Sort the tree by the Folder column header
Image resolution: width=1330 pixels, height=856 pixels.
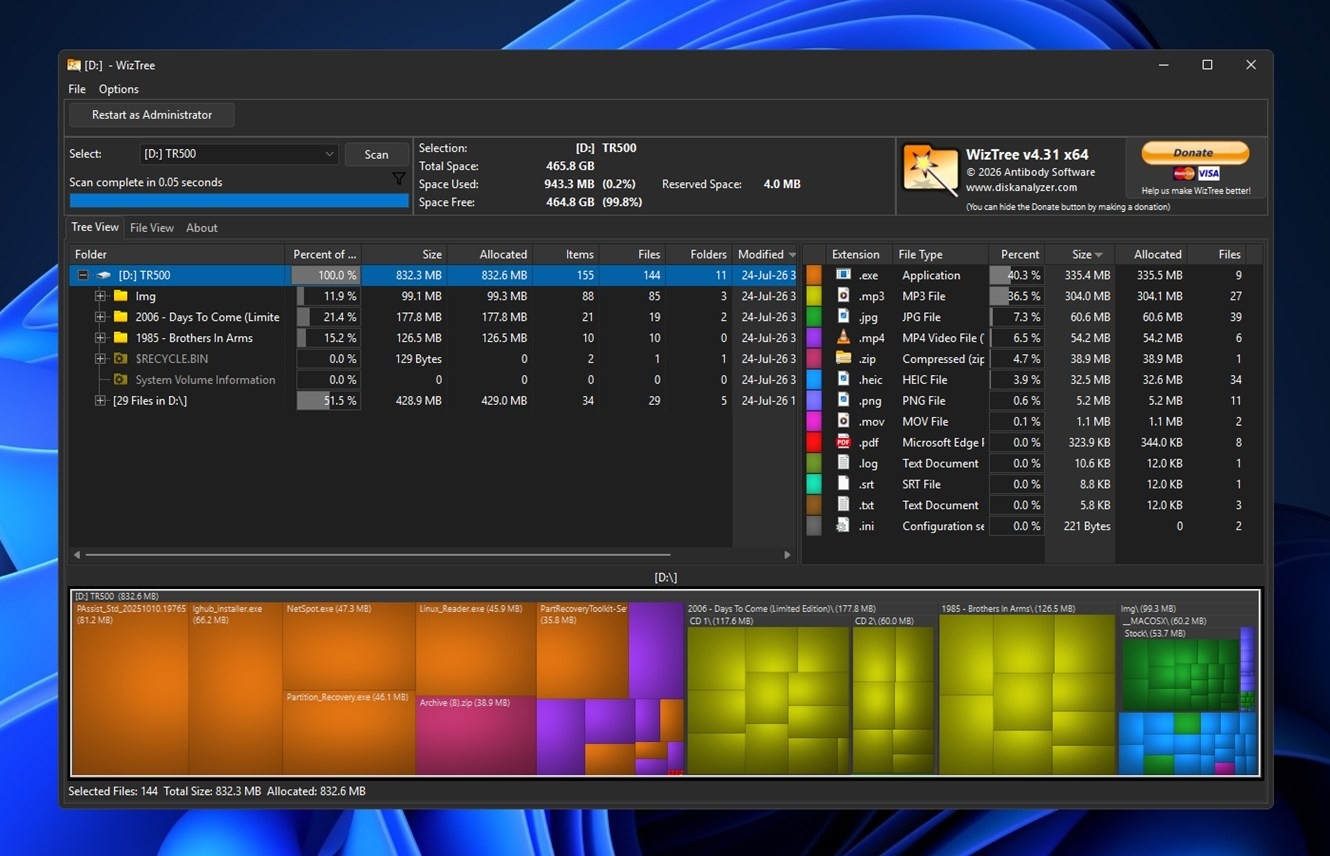tap(177, 255)
